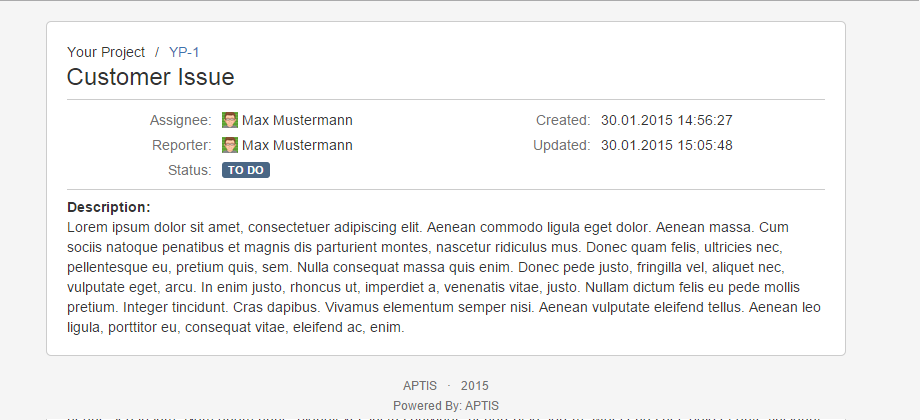The width and height of the screenshot is (920, 420).
Task: Click APTIS in the footer's top line
Action: pyautogui.click(x=420, y=385)
